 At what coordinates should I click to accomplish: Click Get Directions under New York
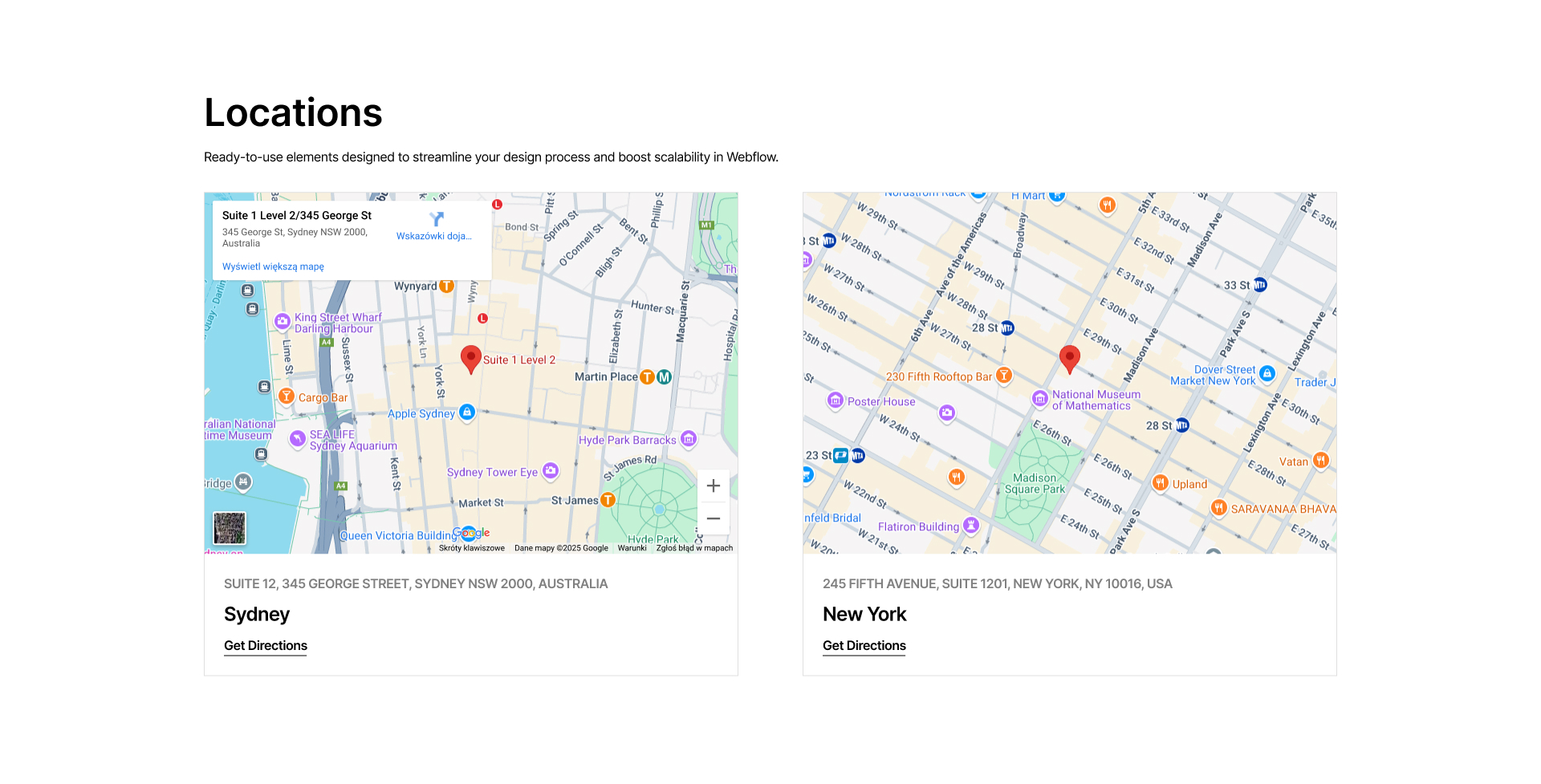864,646
